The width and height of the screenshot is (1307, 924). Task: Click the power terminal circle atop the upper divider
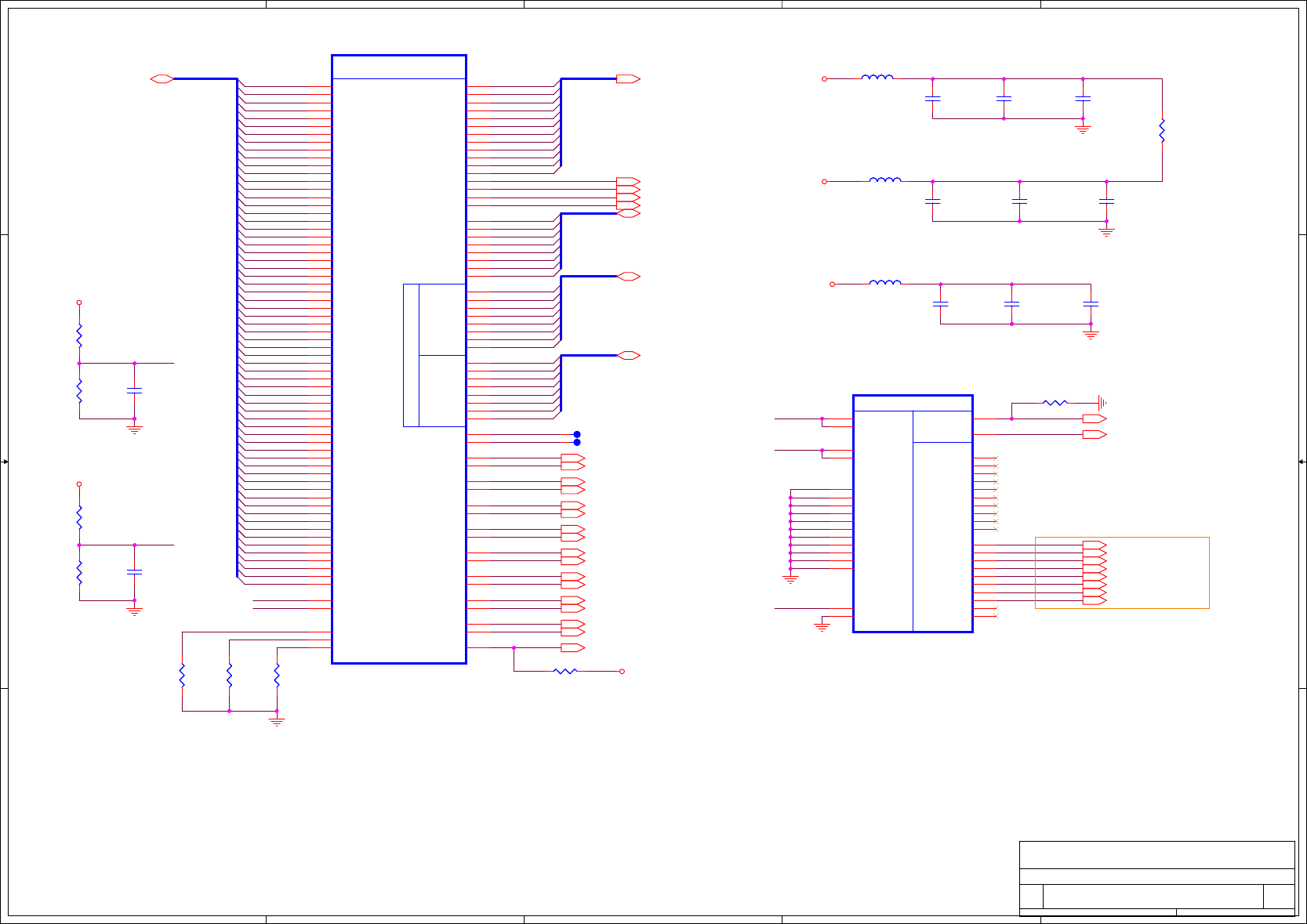pyautogui.click(x=78, y=303)
